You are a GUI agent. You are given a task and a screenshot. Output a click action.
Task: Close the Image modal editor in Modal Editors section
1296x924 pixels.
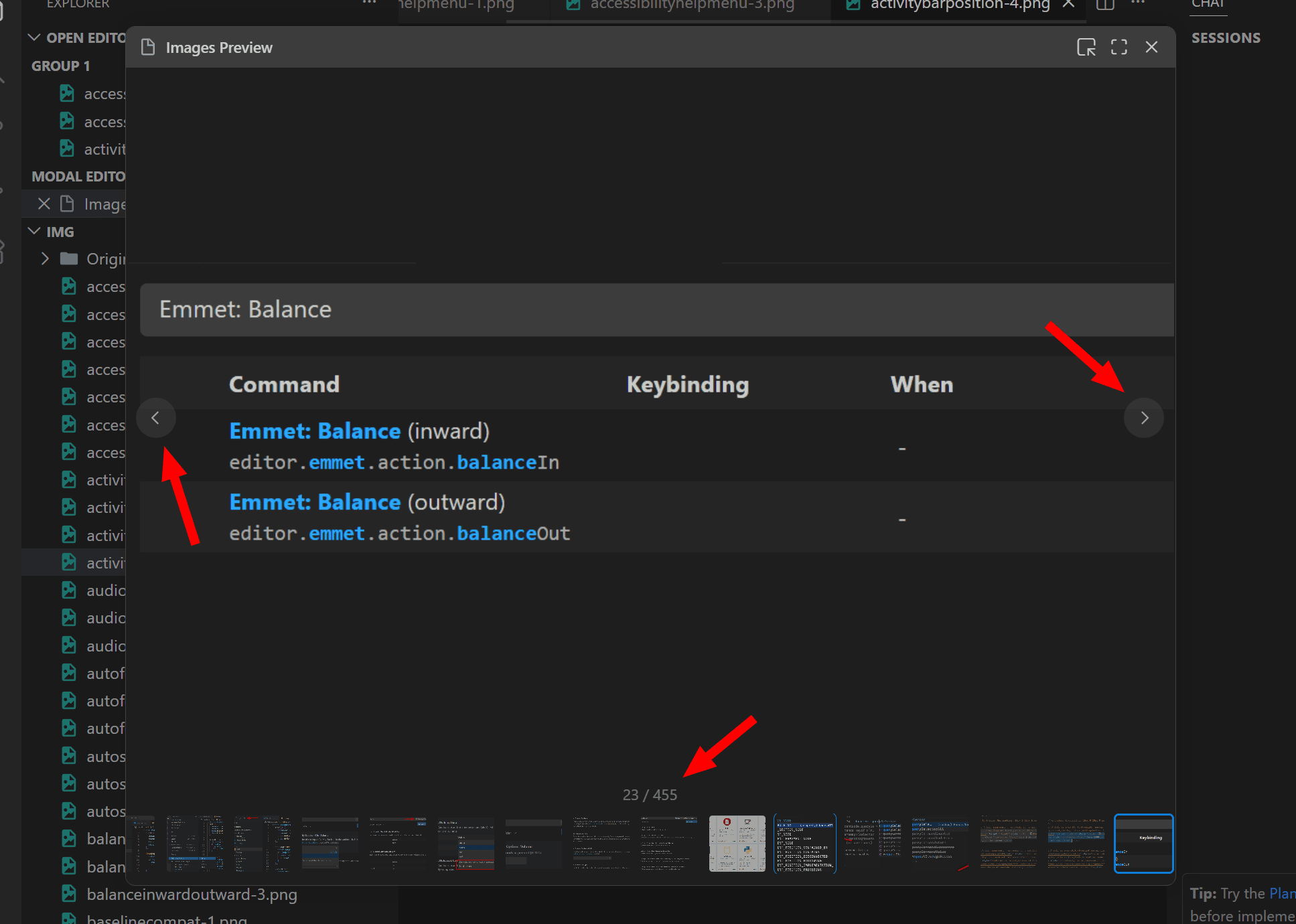coord(44,204)
